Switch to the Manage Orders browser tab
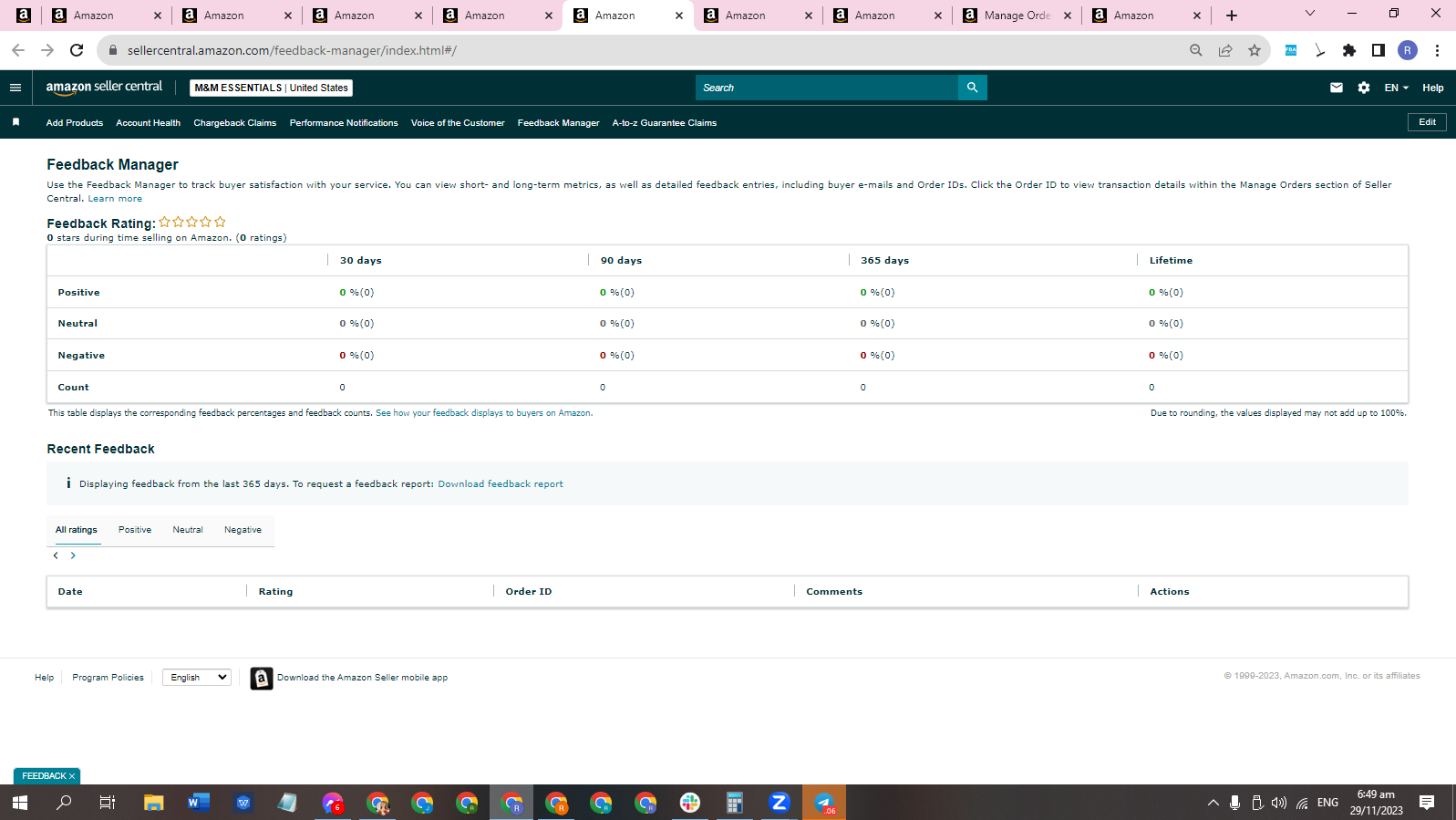This screenshot has width=1456, height=820. [x=1017, y=16]
